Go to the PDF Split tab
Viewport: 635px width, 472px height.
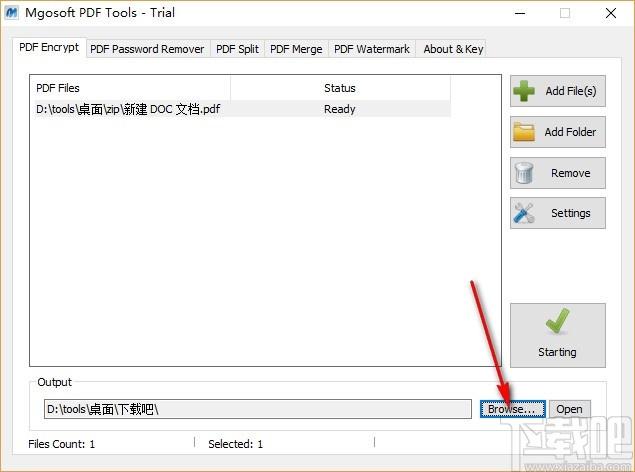click(237, 49)
